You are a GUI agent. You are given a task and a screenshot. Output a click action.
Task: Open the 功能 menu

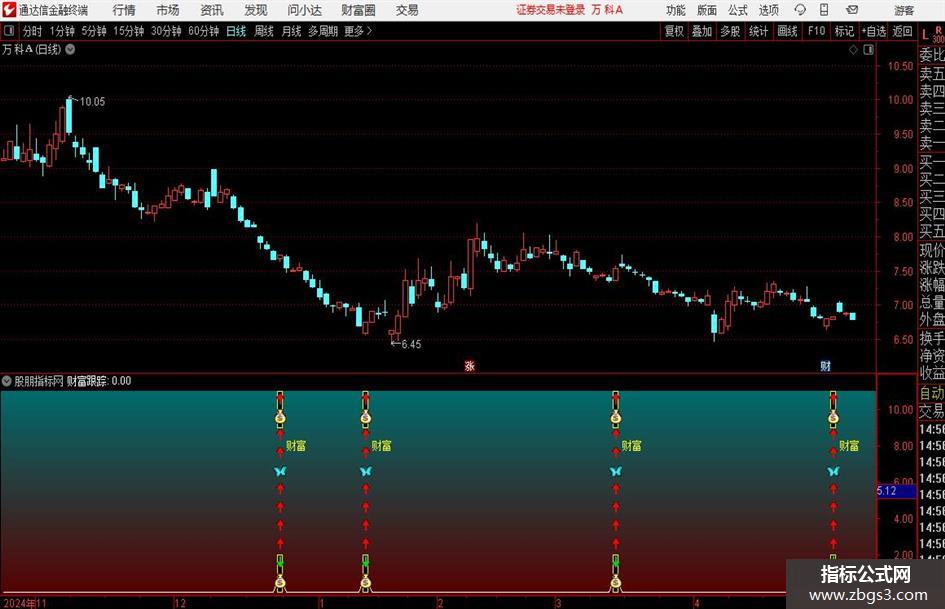[x=676, y=10]
